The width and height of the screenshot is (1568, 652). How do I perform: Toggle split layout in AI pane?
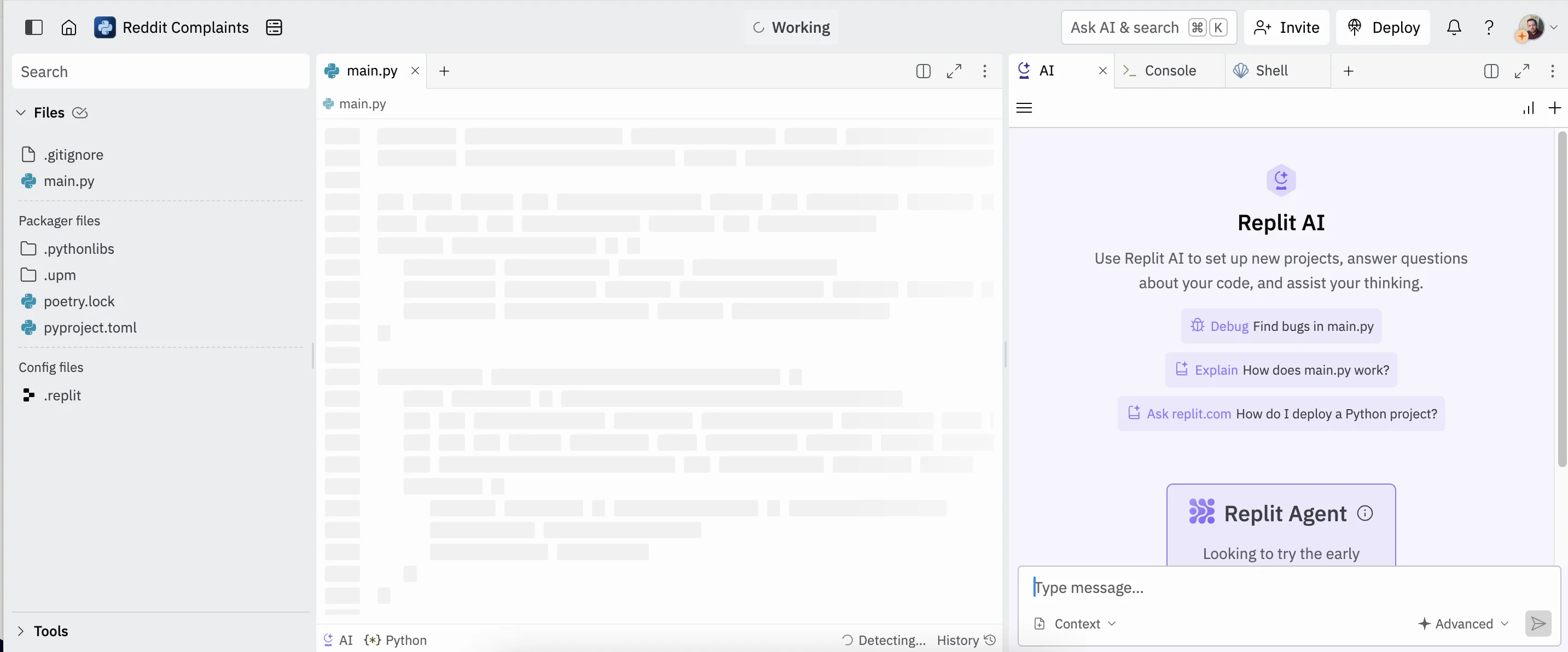point(1491,71)
